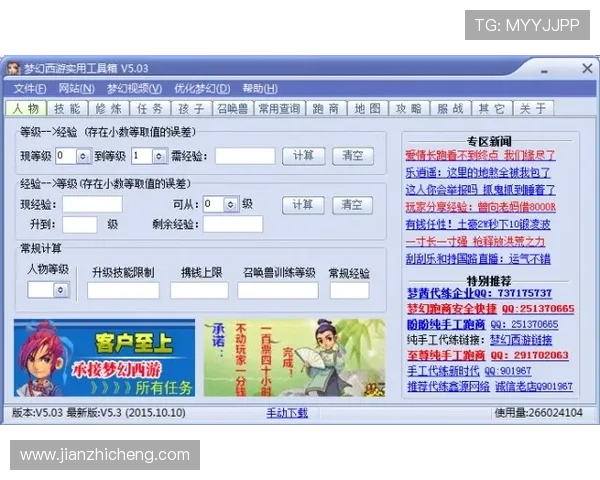The image size is (600, 480).
Task: Open news link 爱情长跑看不到终点
Action: coord(480,156)
